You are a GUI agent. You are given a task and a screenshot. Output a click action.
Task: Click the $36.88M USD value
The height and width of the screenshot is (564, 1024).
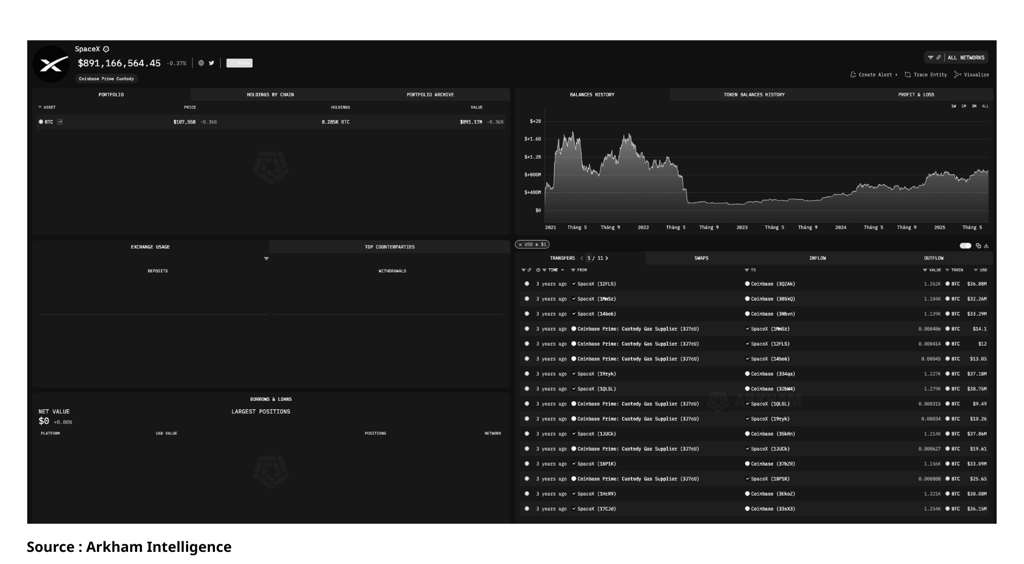[x=977, y=284]
